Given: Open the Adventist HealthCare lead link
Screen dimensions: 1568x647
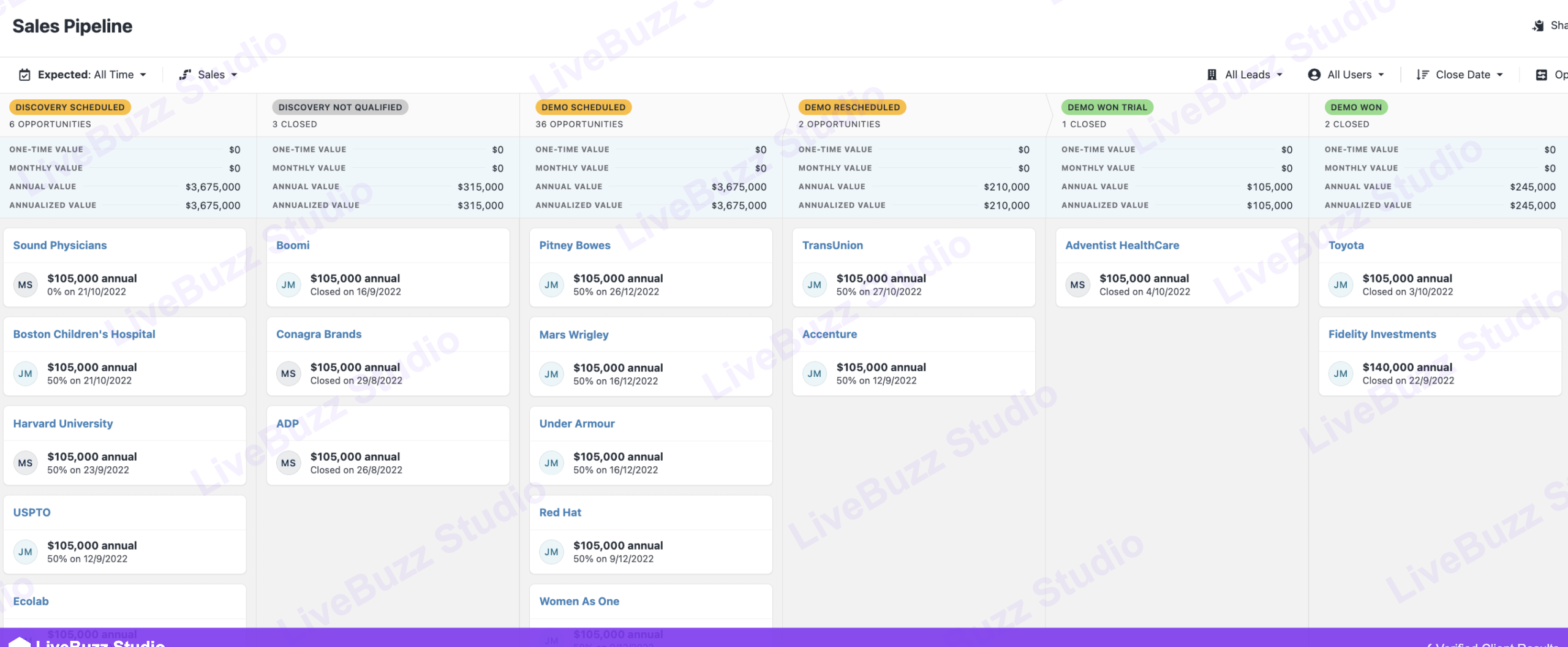Looking at the screenshot, I should pos(1121,245).
